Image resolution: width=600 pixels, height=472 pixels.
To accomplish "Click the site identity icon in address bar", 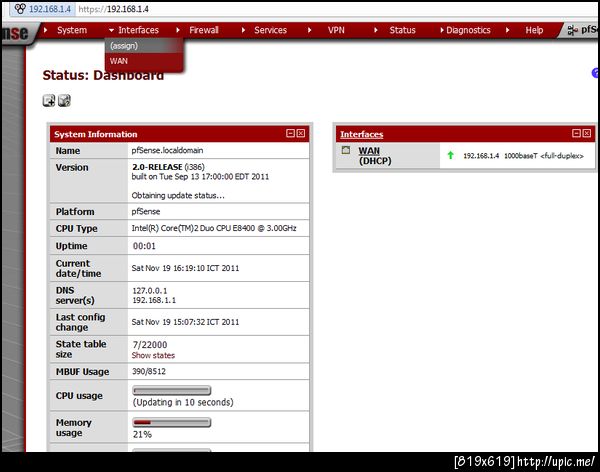I will pyautogui.click(x=20, y=8).
